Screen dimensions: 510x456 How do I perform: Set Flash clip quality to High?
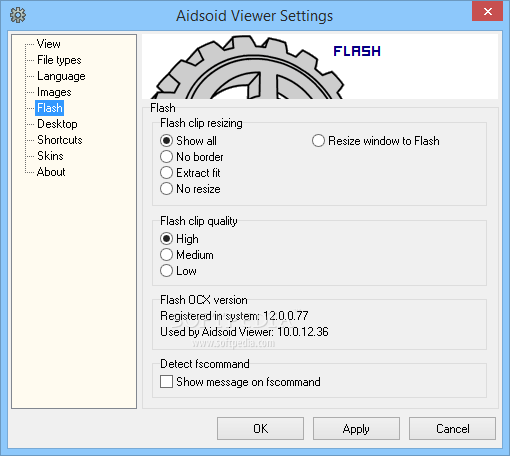click(x=179, y=239)
